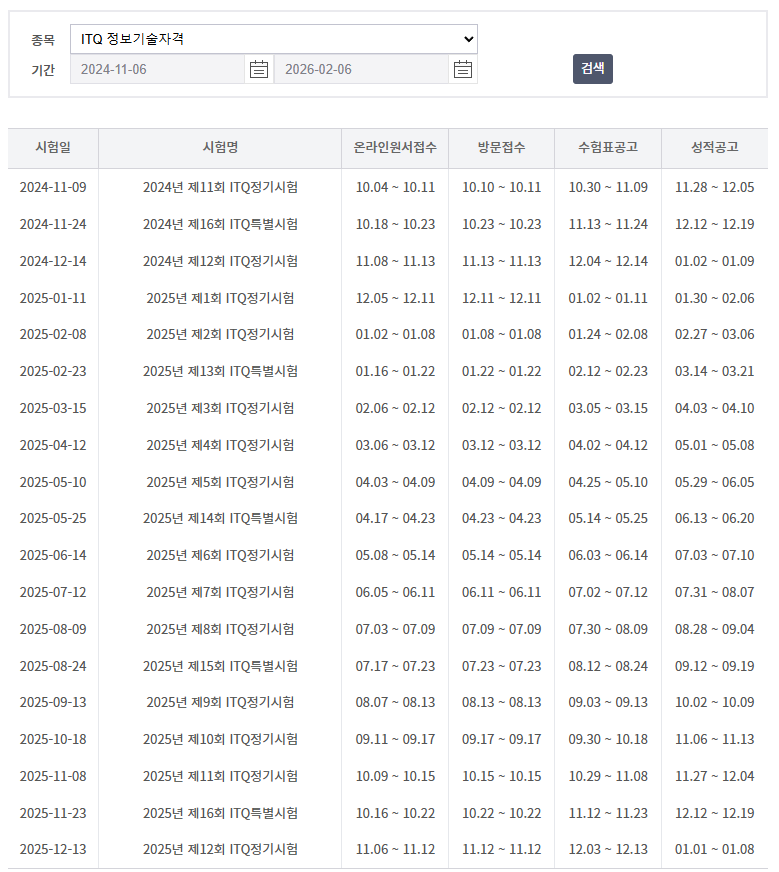Click exam date 2025-05-25
The image size is (779, 872).
tap(53, 518)
